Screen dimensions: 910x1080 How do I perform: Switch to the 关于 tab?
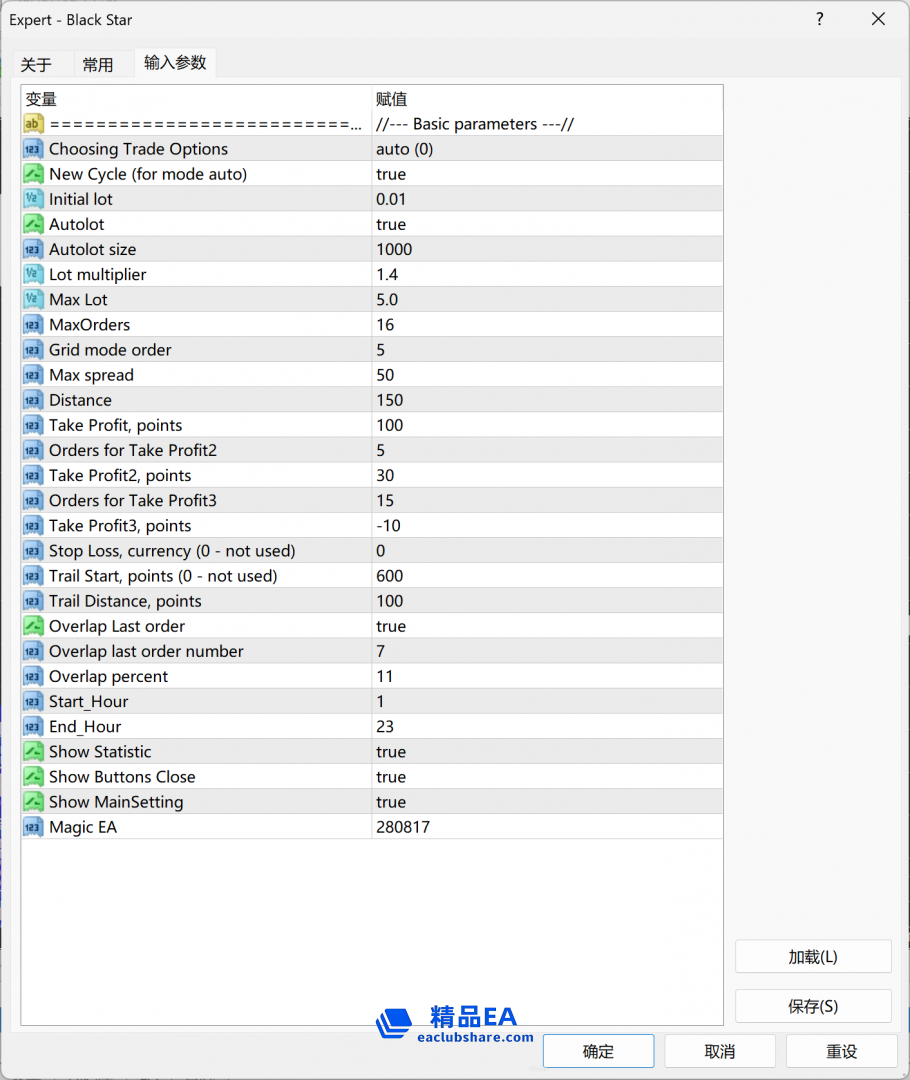click(36, 65)
